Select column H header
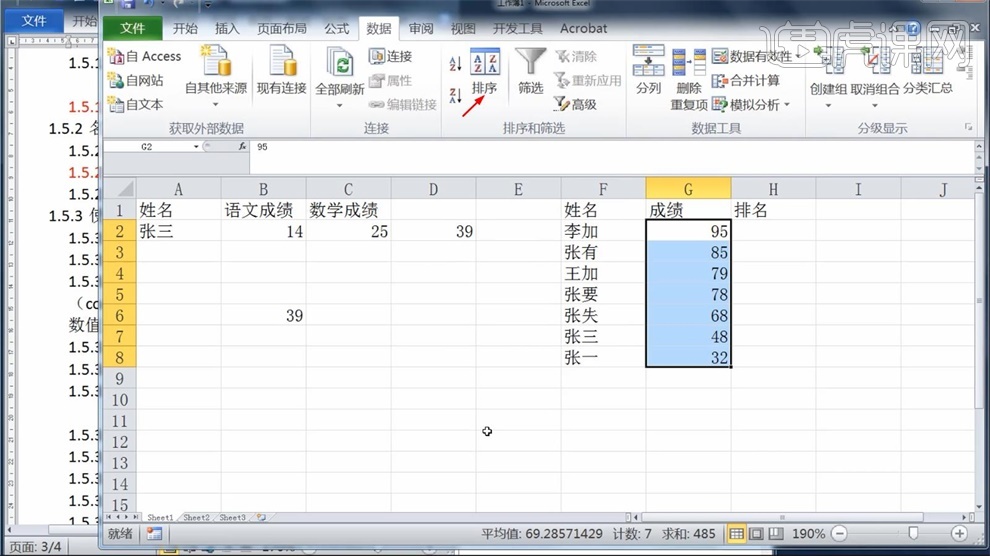Viewport: 990px width, 556px height. pyautogui.click(x=773, y=189)
